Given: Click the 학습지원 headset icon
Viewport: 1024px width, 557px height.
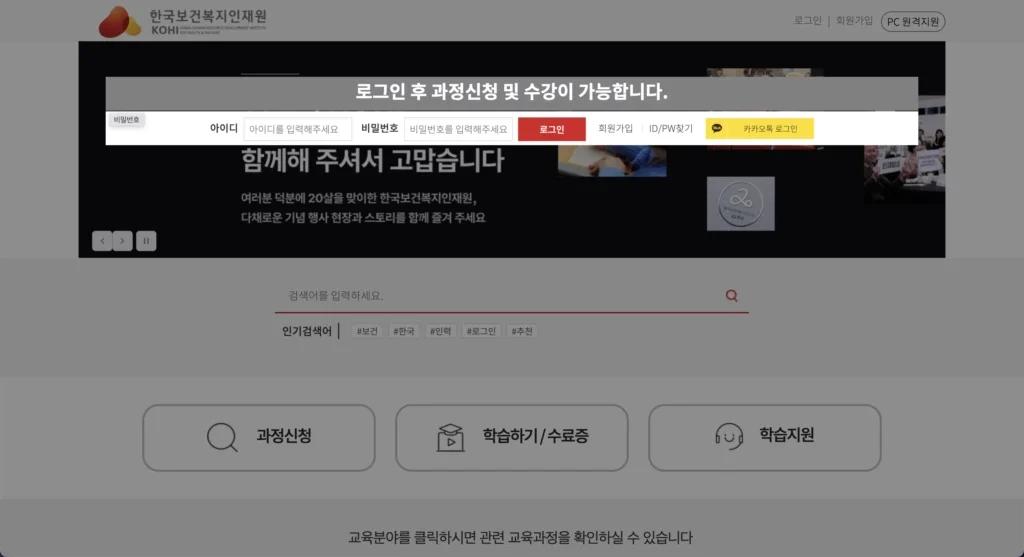Looking at the screenshot, I should [x=729, y=436].
